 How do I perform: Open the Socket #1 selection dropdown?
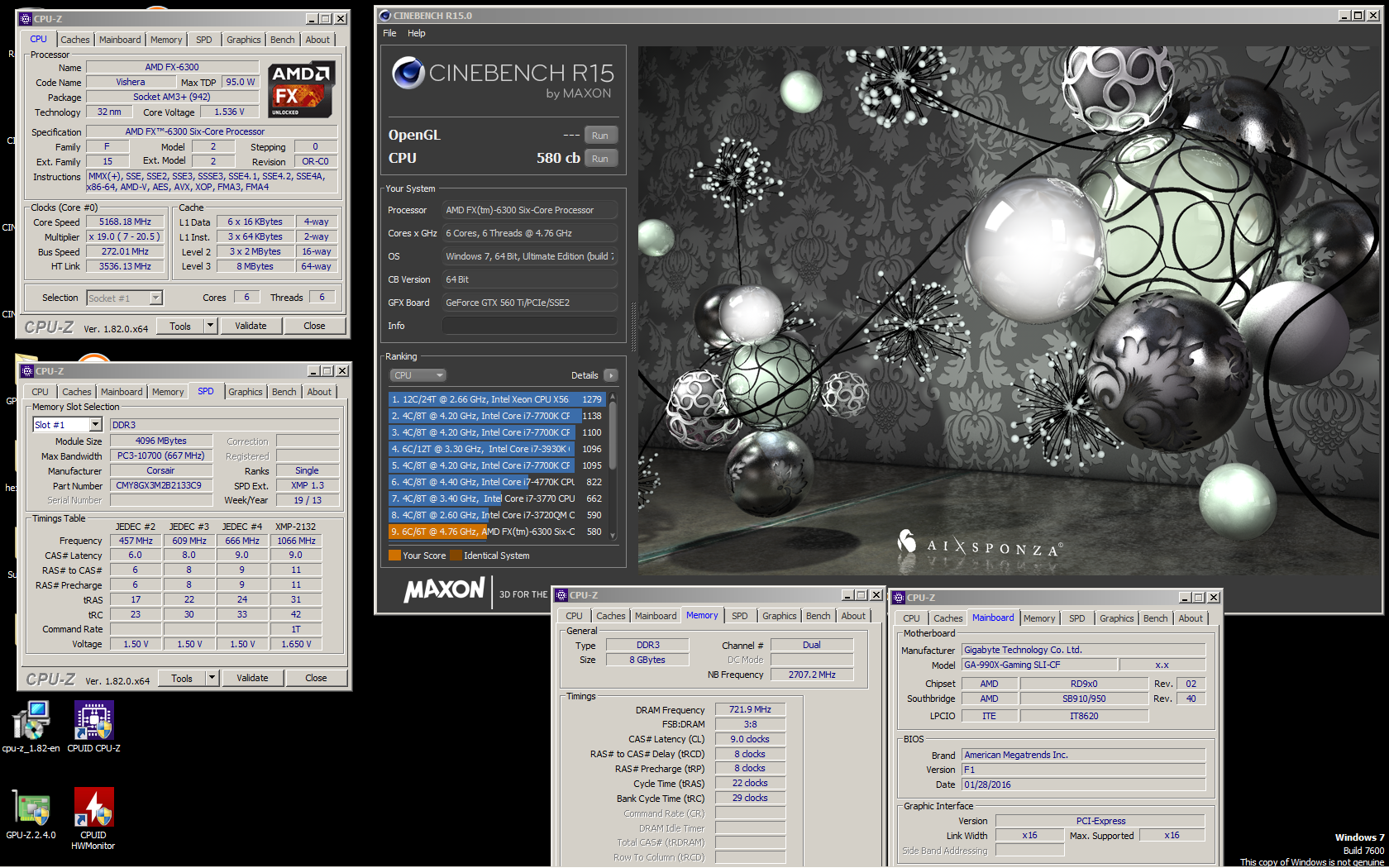coord(156,298)
